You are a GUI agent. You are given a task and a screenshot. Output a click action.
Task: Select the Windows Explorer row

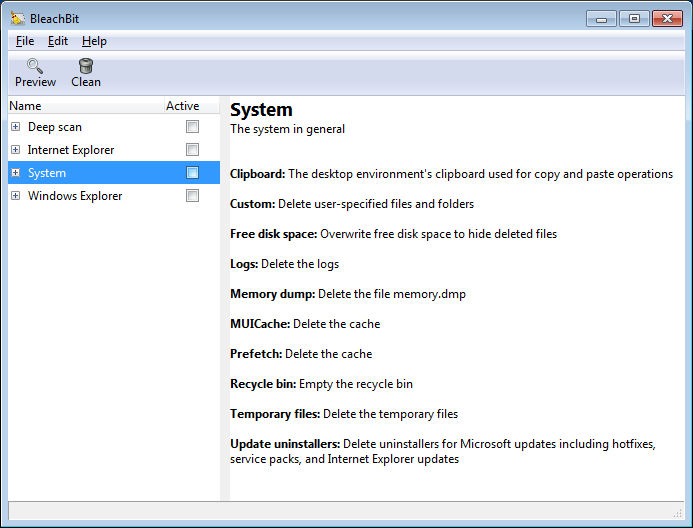point(114,196)
